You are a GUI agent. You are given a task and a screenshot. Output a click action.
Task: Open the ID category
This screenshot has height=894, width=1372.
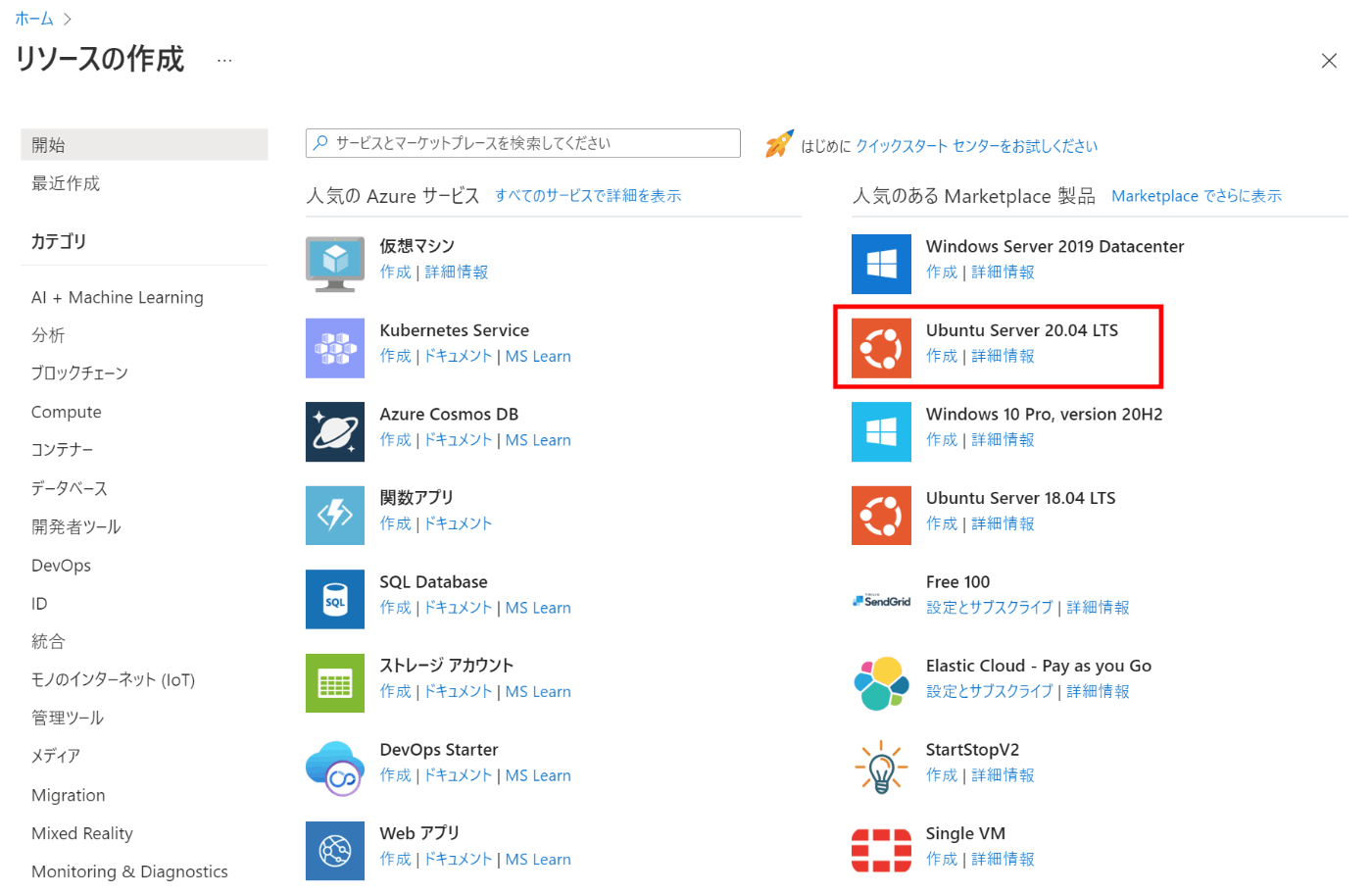39,603
